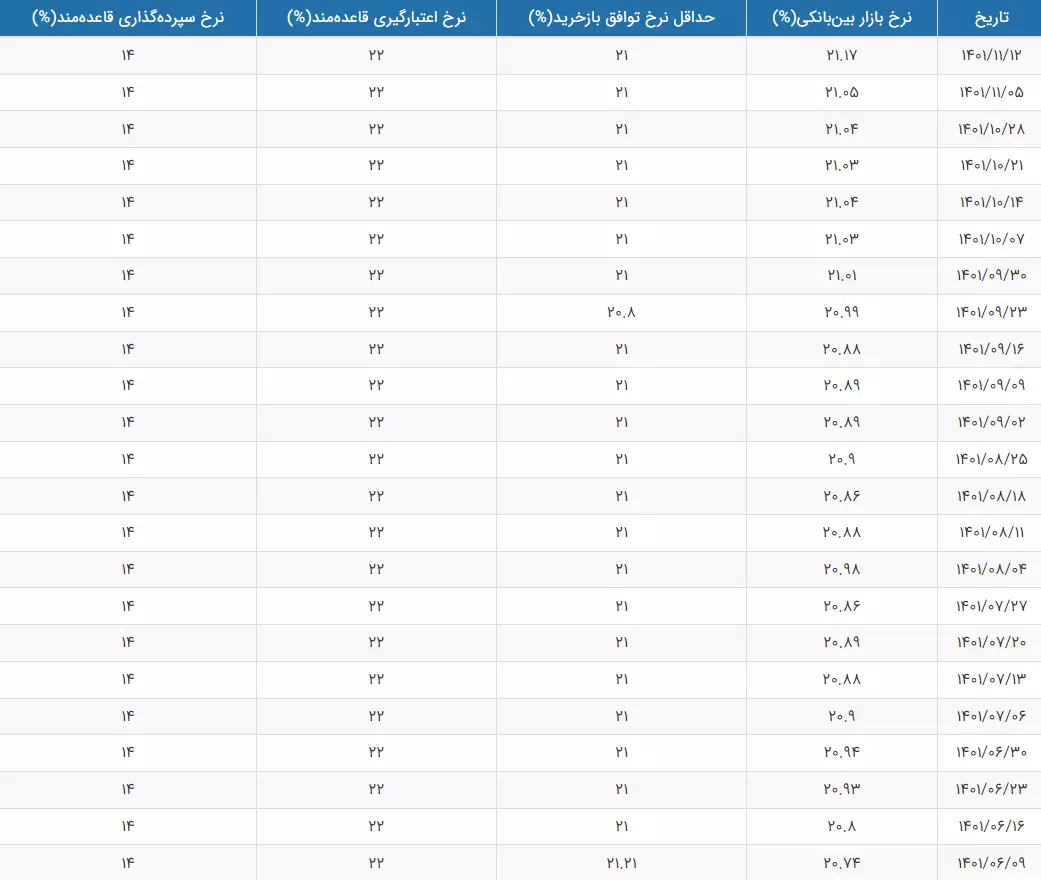Select the interbank rate value ۲۱.۰۵
The height and width of the screenshot is (880, 1041).
[842, 92]
